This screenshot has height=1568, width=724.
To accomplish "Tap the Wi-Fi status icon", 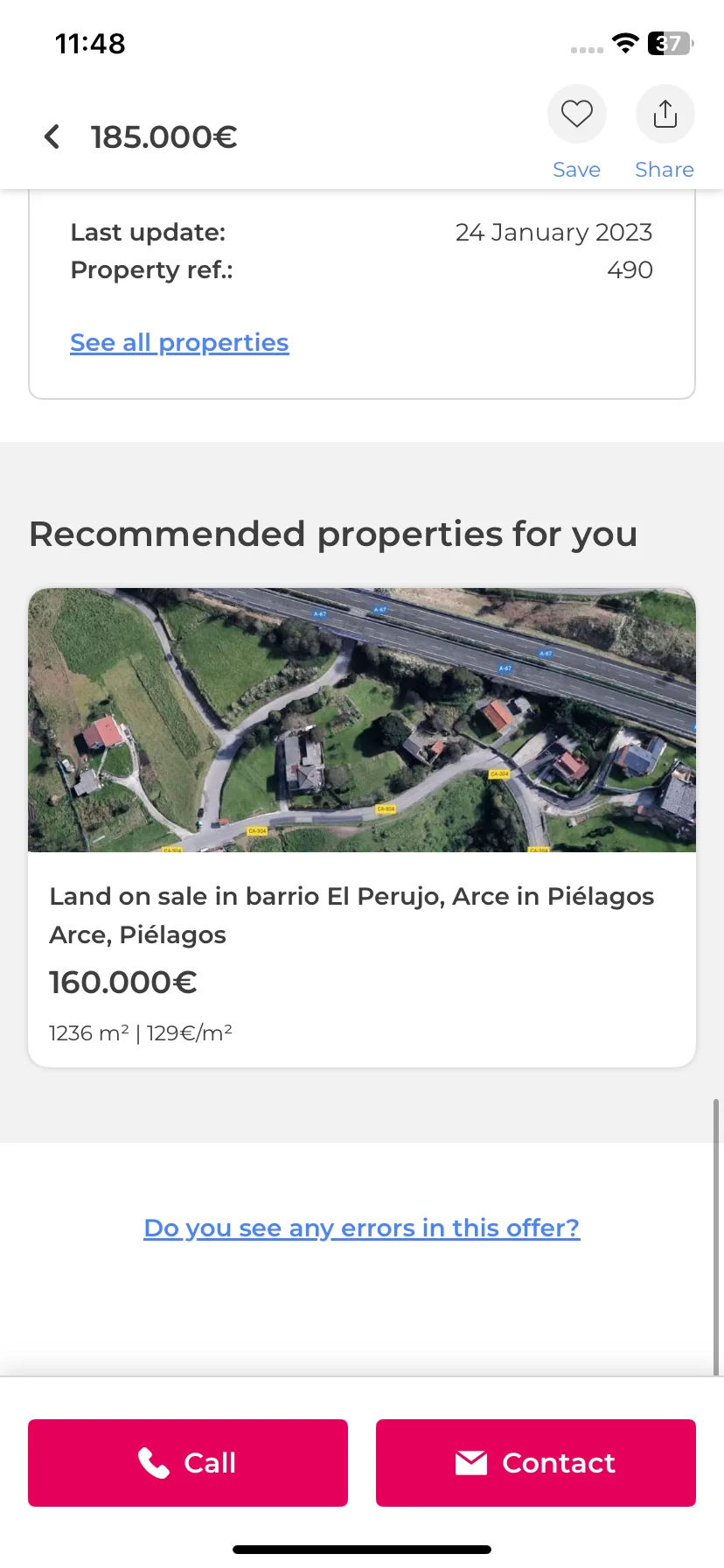I will point(625,43).
